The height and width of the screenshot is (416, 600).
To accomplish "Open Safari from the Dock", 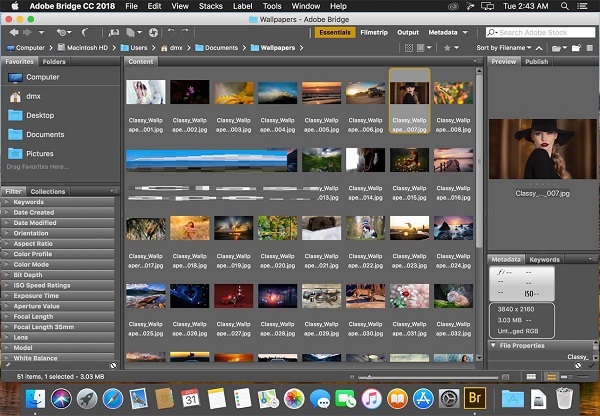I will 112,398.
